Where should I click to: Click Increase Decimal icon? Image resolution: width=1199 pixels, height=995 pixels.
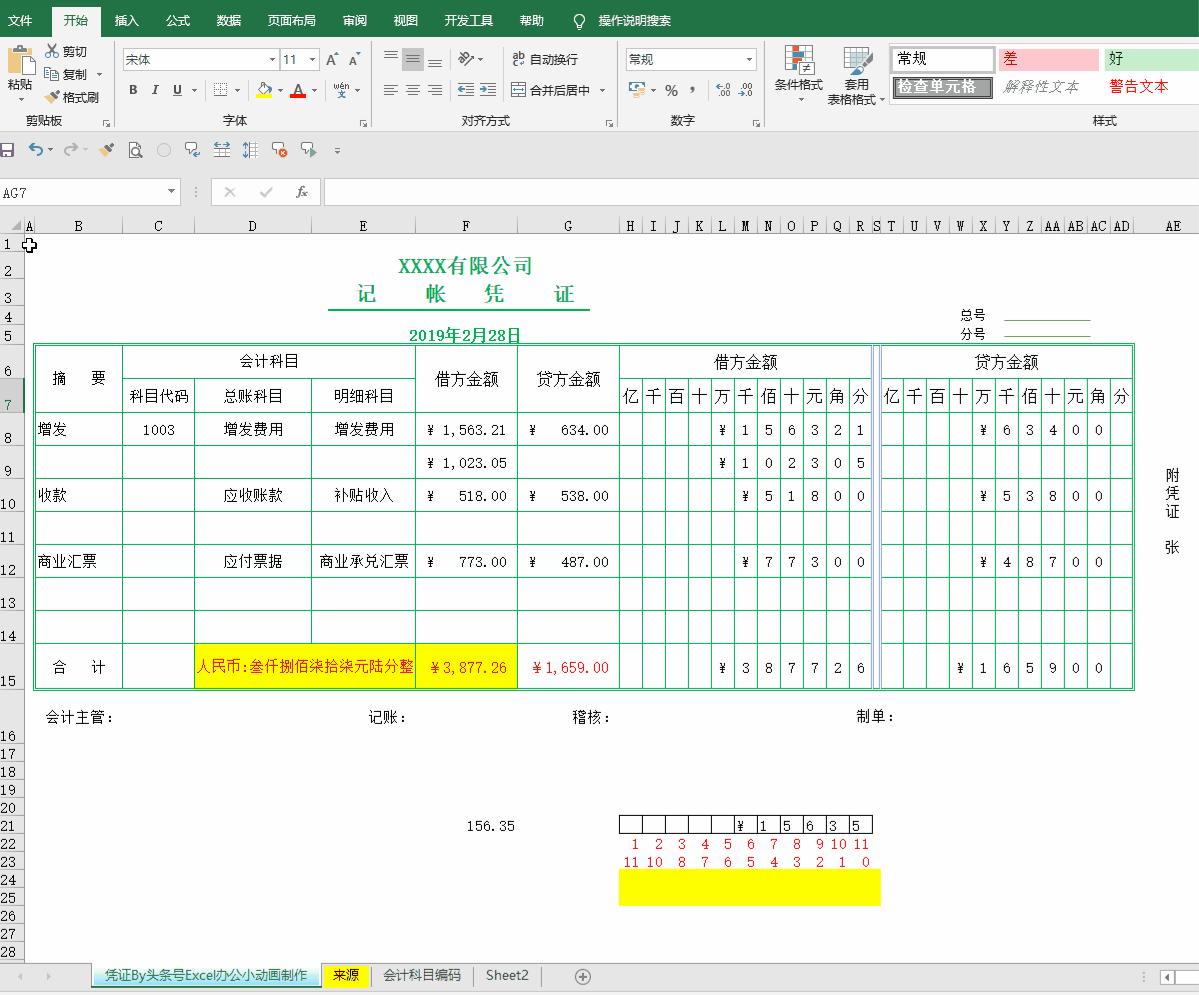722,89
